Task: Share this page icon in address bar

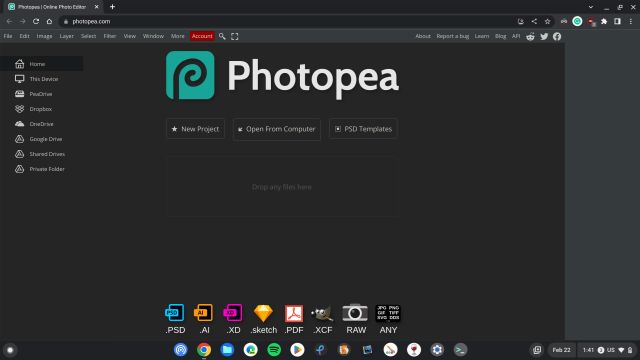Action: click(534, 21)
